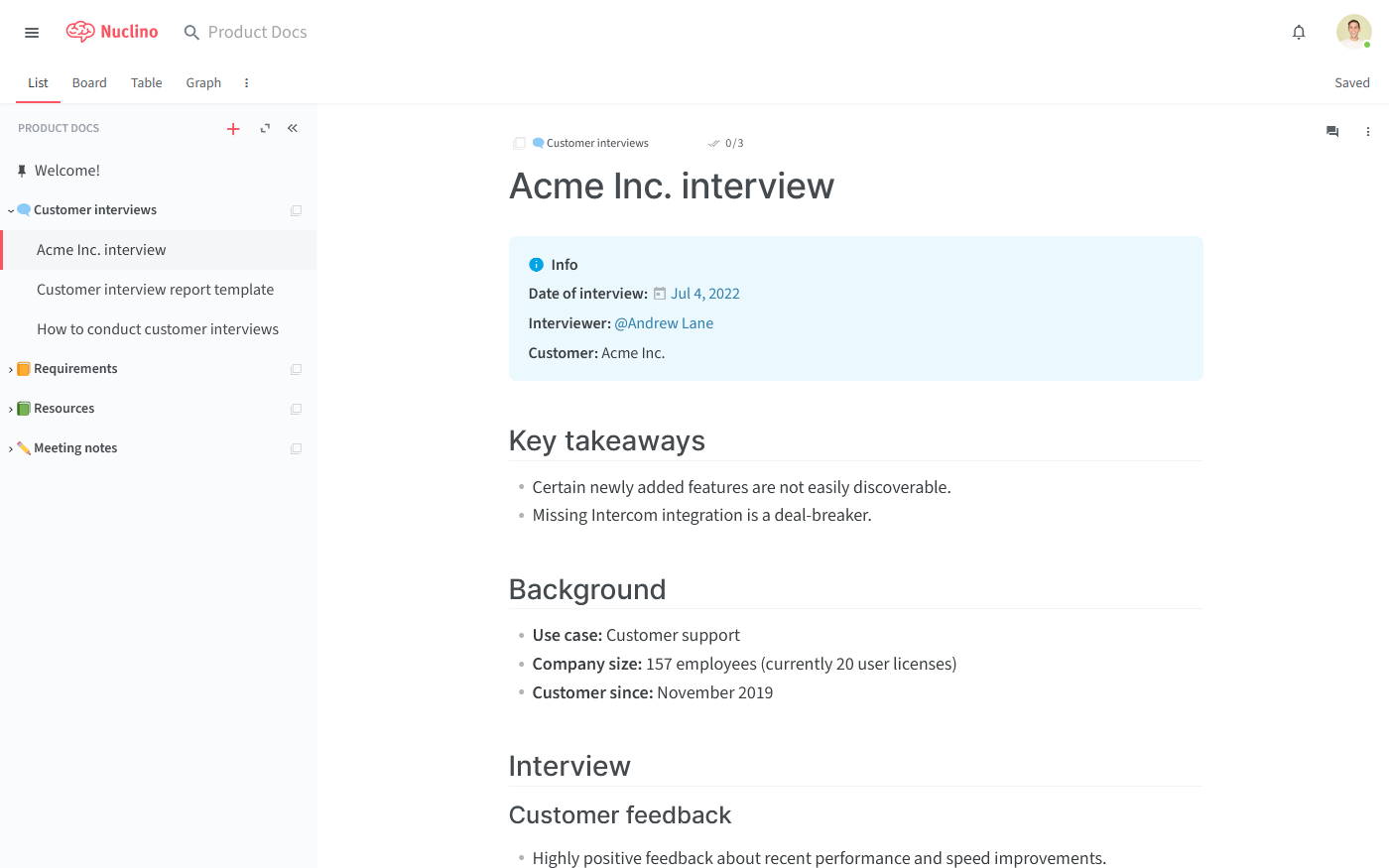Open the Requirements collection
The image size is (1389, 868).
coord(75,369)
